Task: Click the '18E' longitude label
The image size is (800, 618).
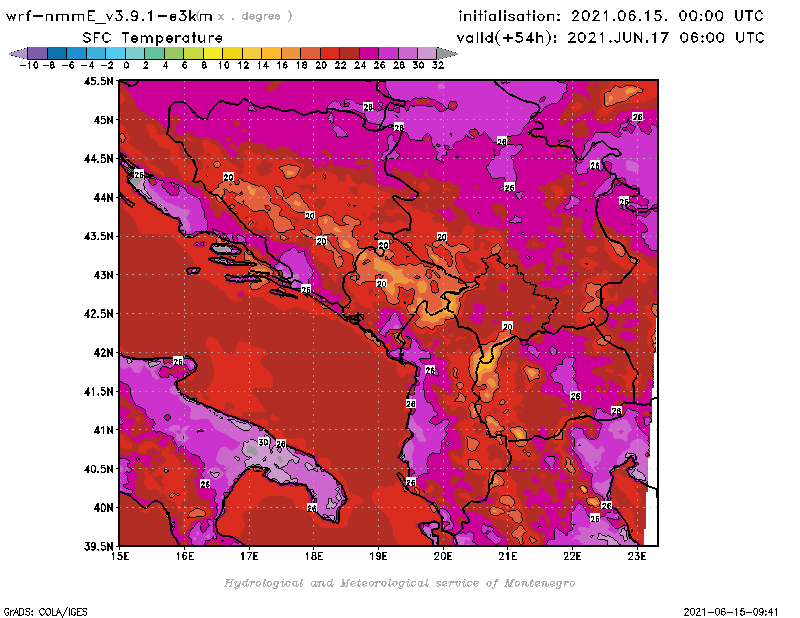Action: [314, 556]
